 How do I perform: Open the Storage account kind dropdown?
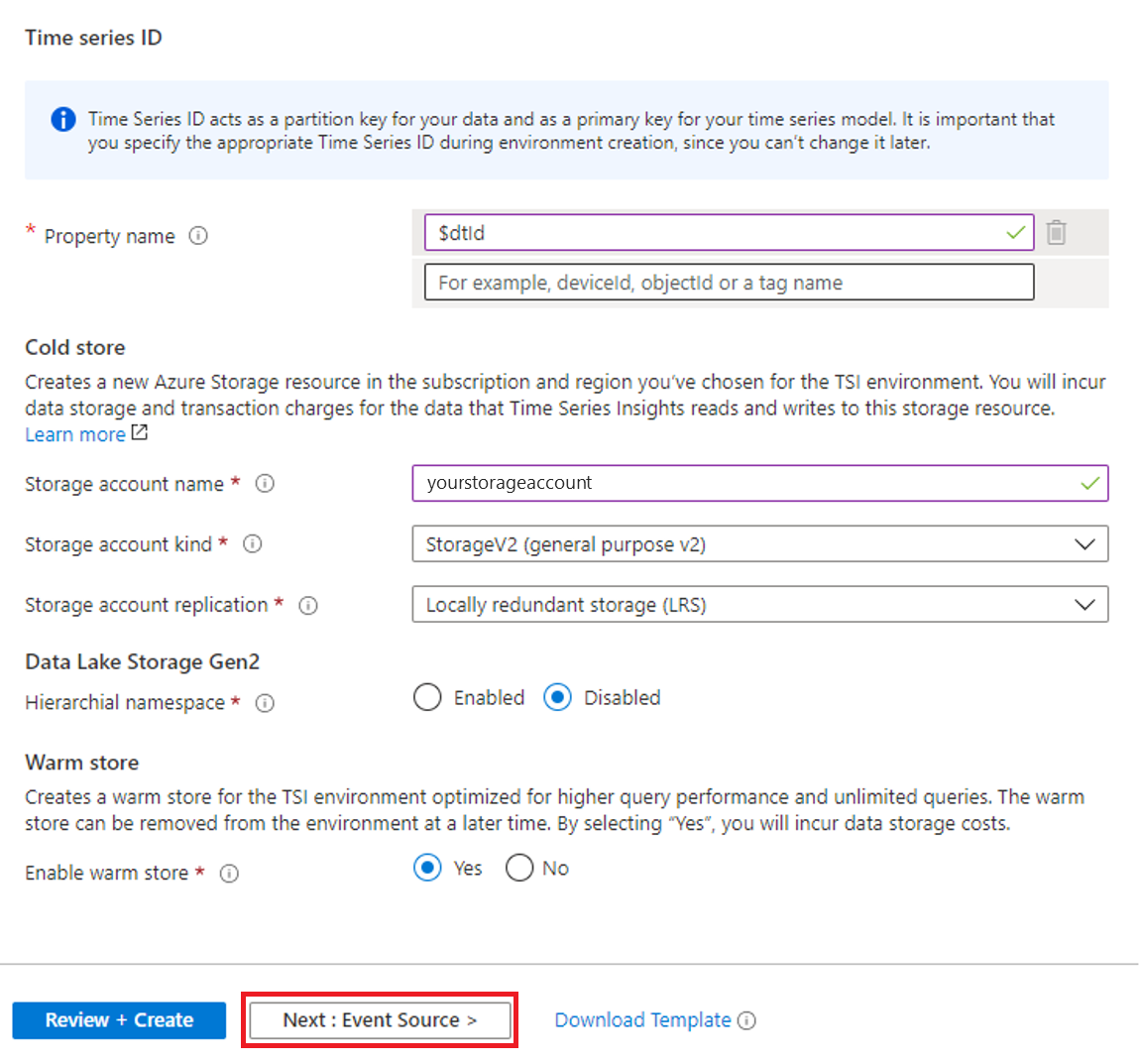pyautogui.click(x=759, y=544)
